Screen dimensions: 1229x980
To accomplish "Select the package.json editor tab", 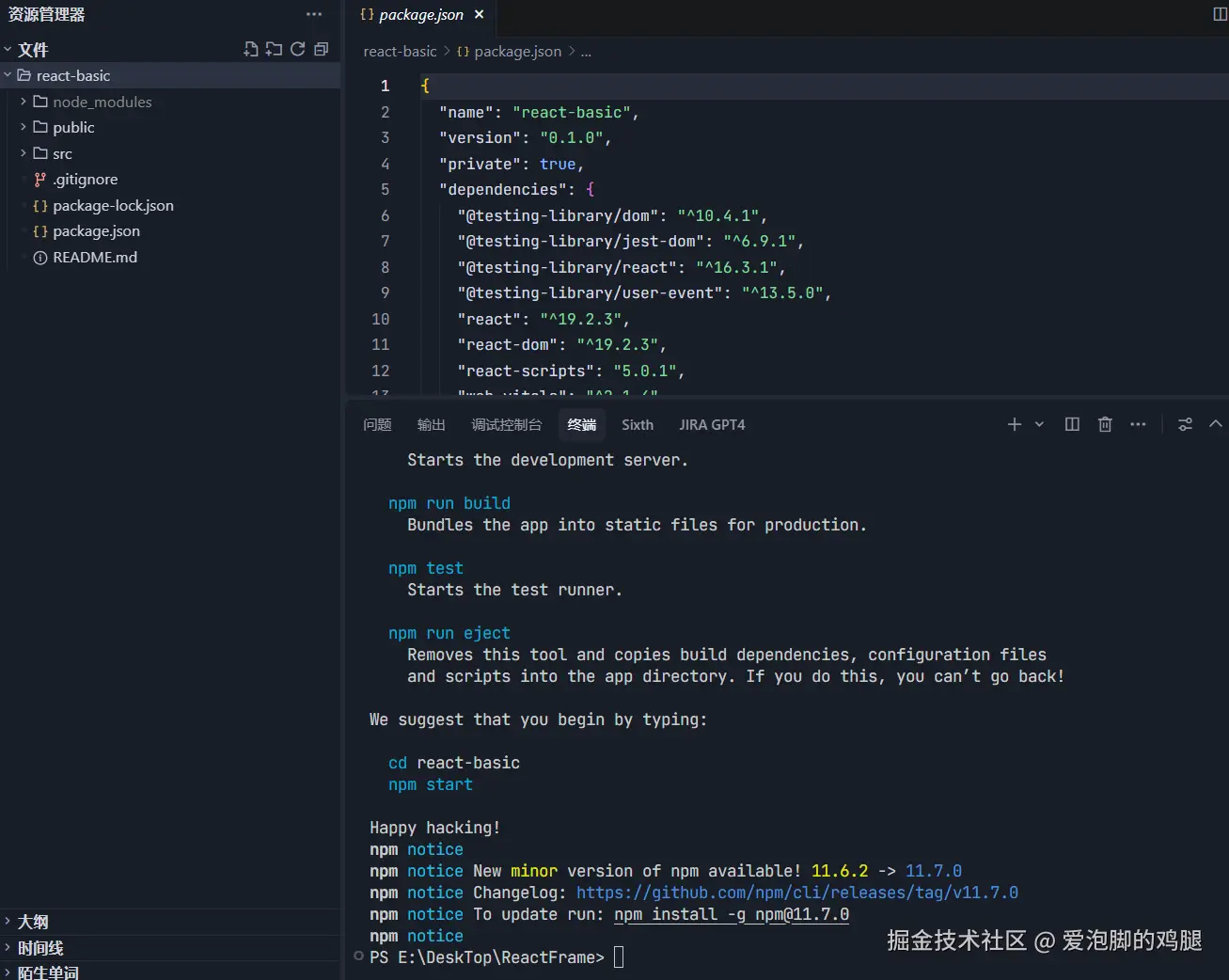I will click(420, 14).
